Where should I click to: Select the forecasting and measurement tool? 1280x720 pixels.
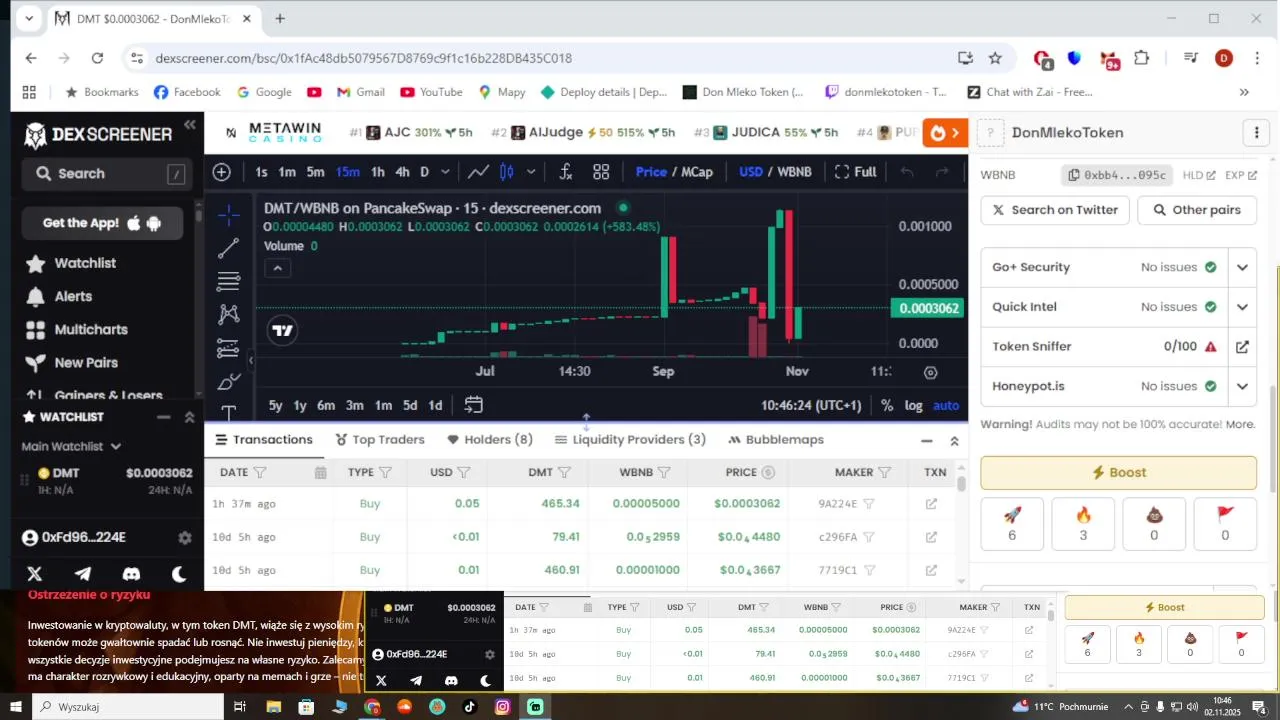click(229, 348)
